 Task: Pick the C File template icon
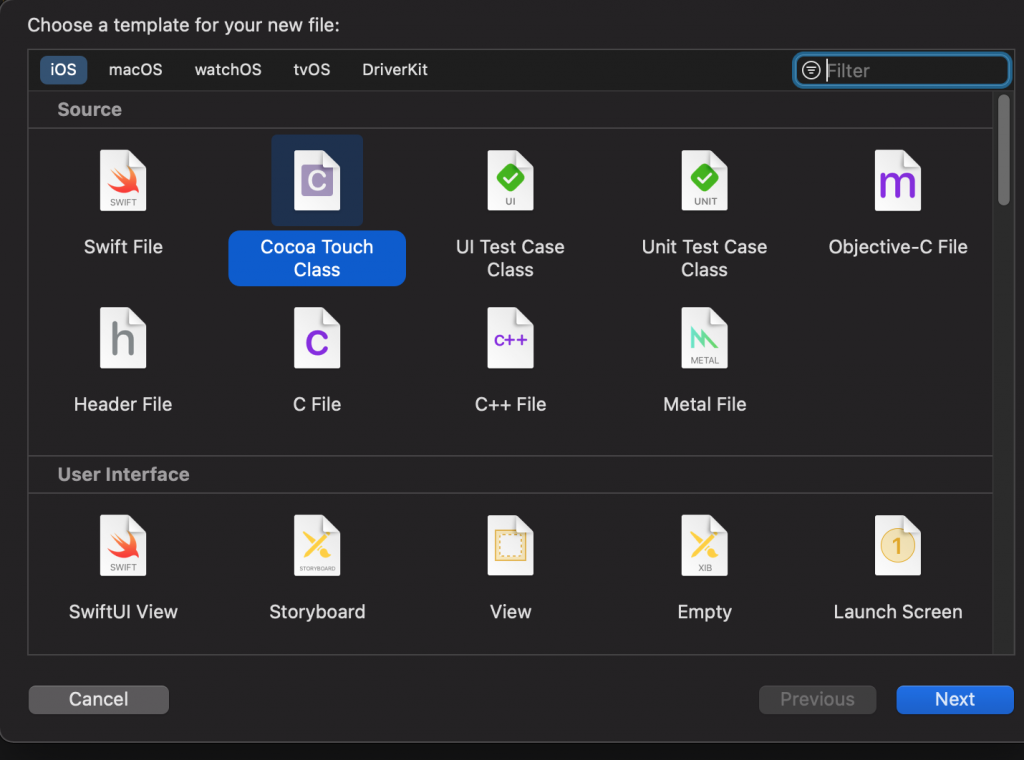[317, 339]
